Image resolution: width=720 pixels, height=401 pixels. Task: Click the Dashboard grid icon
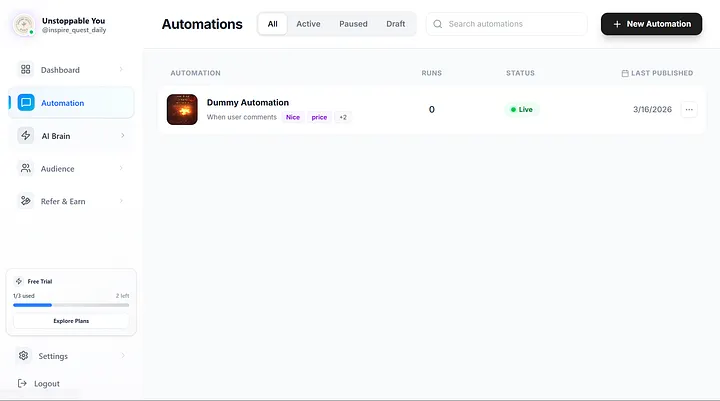pos(26,69)
